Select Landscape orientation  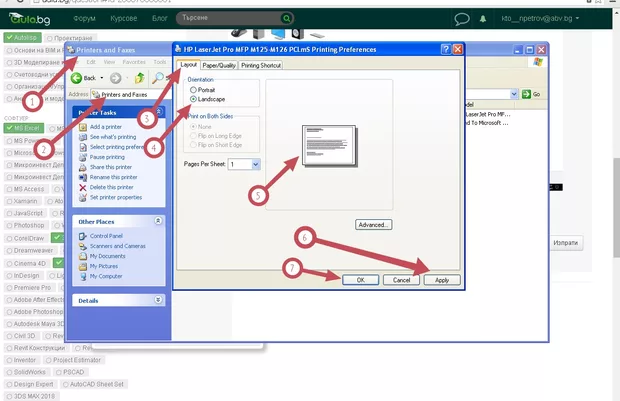coord(193,99)
